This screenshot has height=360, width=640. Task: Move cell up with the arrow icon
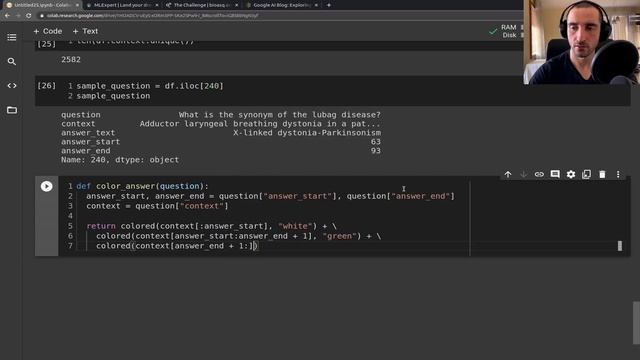point(508,174)
